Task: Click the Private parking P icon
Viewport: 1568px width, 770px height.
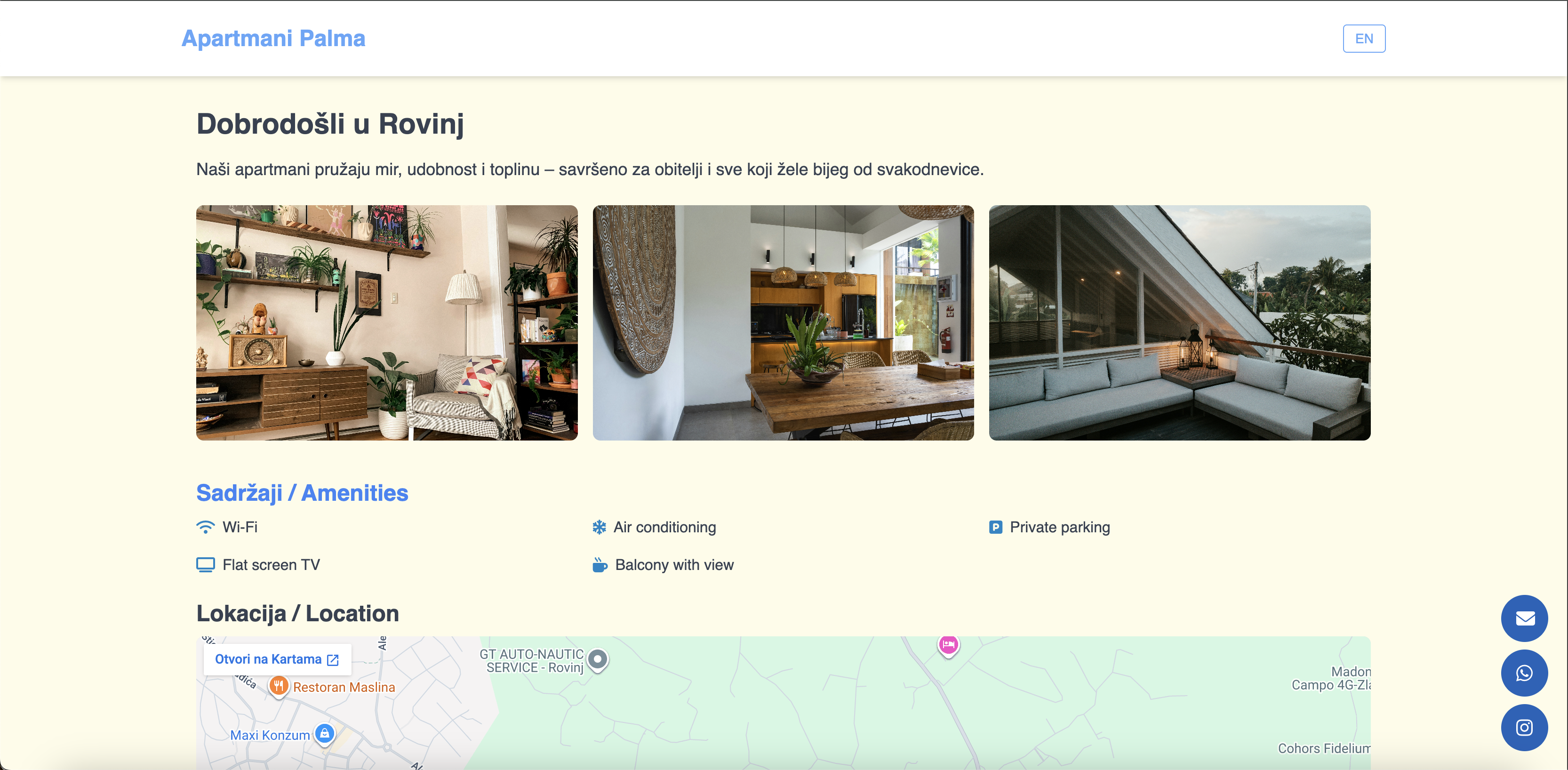Action: pos(995,527)
